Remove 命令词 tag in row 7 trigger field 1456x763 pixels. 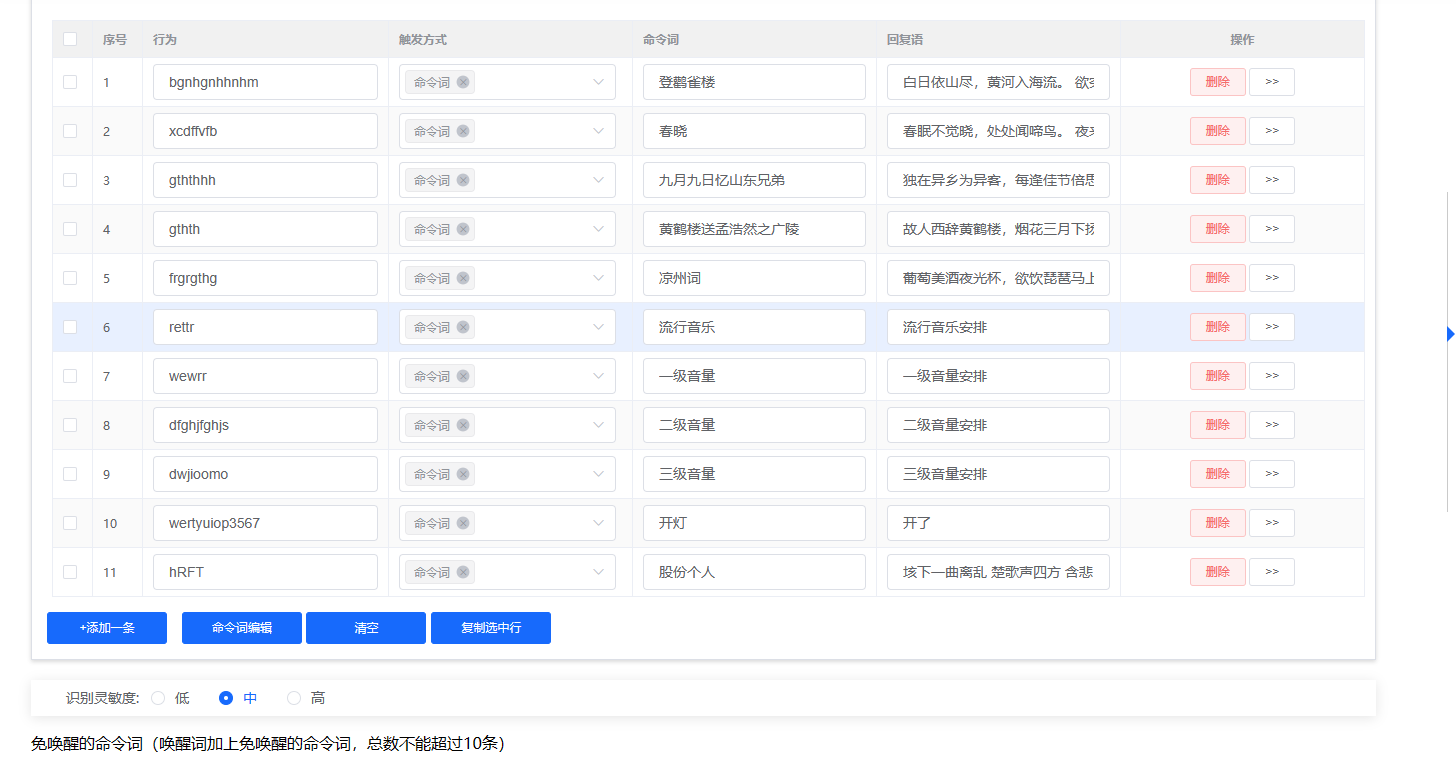tap(463, 376)
